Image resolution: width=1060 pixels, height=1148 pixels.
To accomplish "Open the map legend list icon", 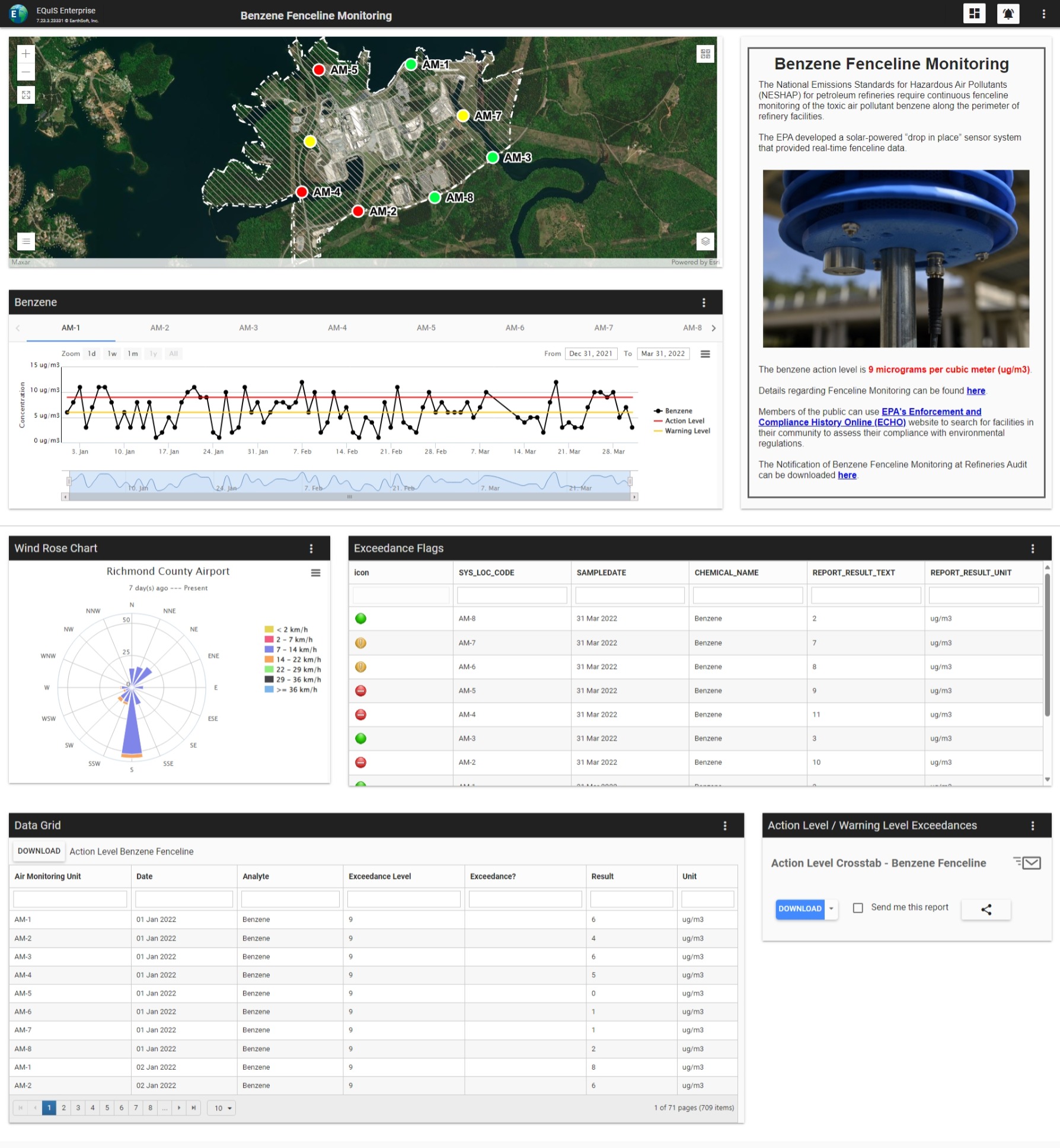I will [x=26, y=241].
